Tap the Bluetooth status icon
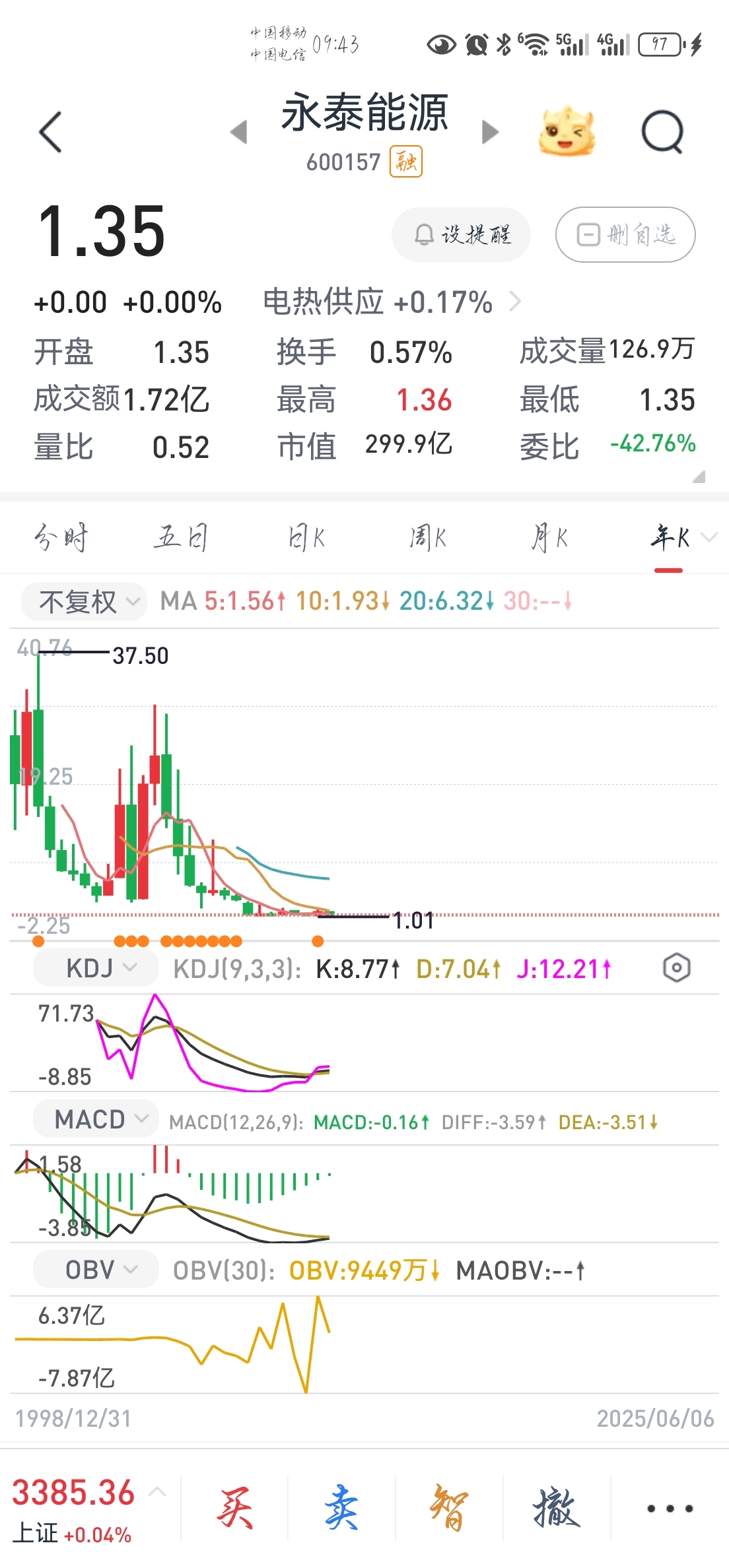 504,44
